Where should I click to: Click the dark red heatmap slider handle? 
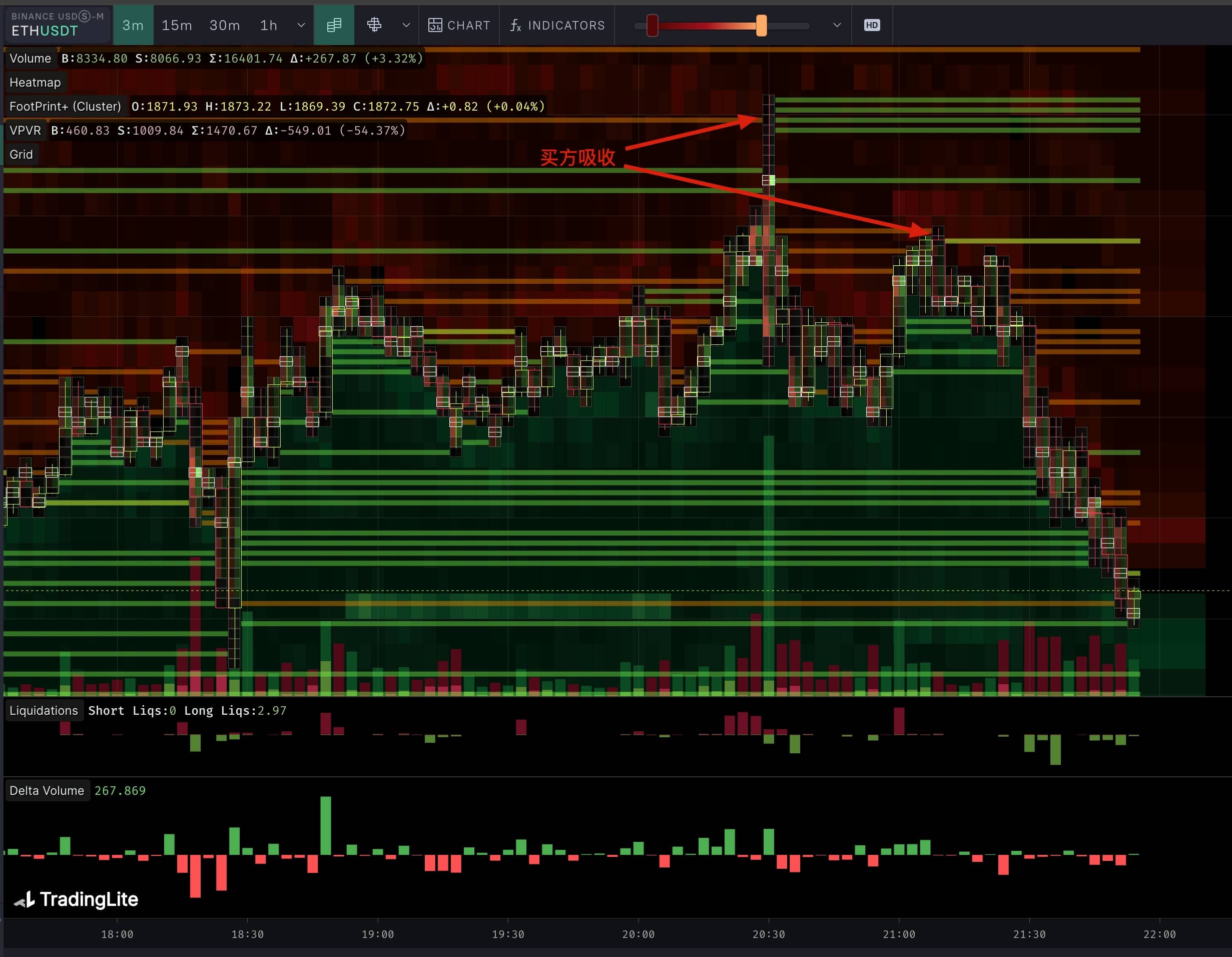(652, 26)
